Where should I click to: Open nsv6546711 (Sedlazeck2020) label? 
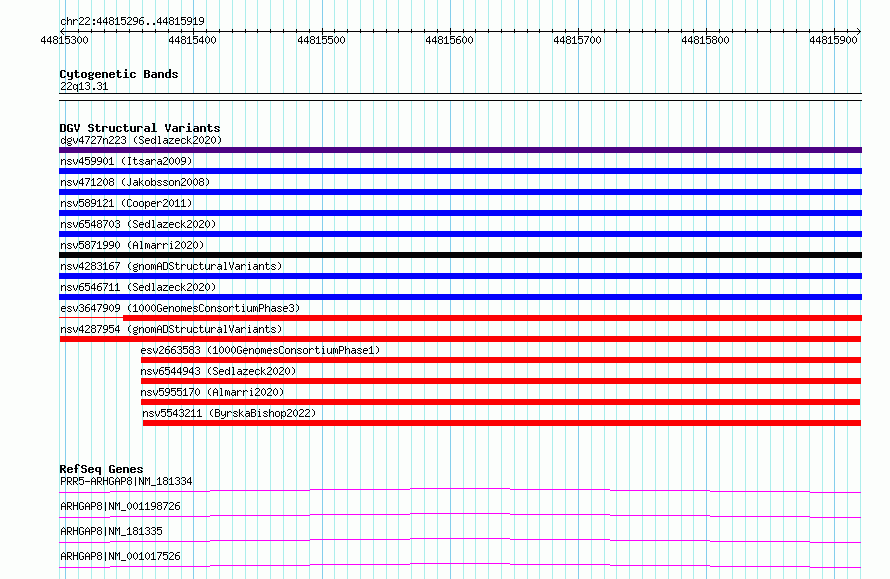[138, 287]
